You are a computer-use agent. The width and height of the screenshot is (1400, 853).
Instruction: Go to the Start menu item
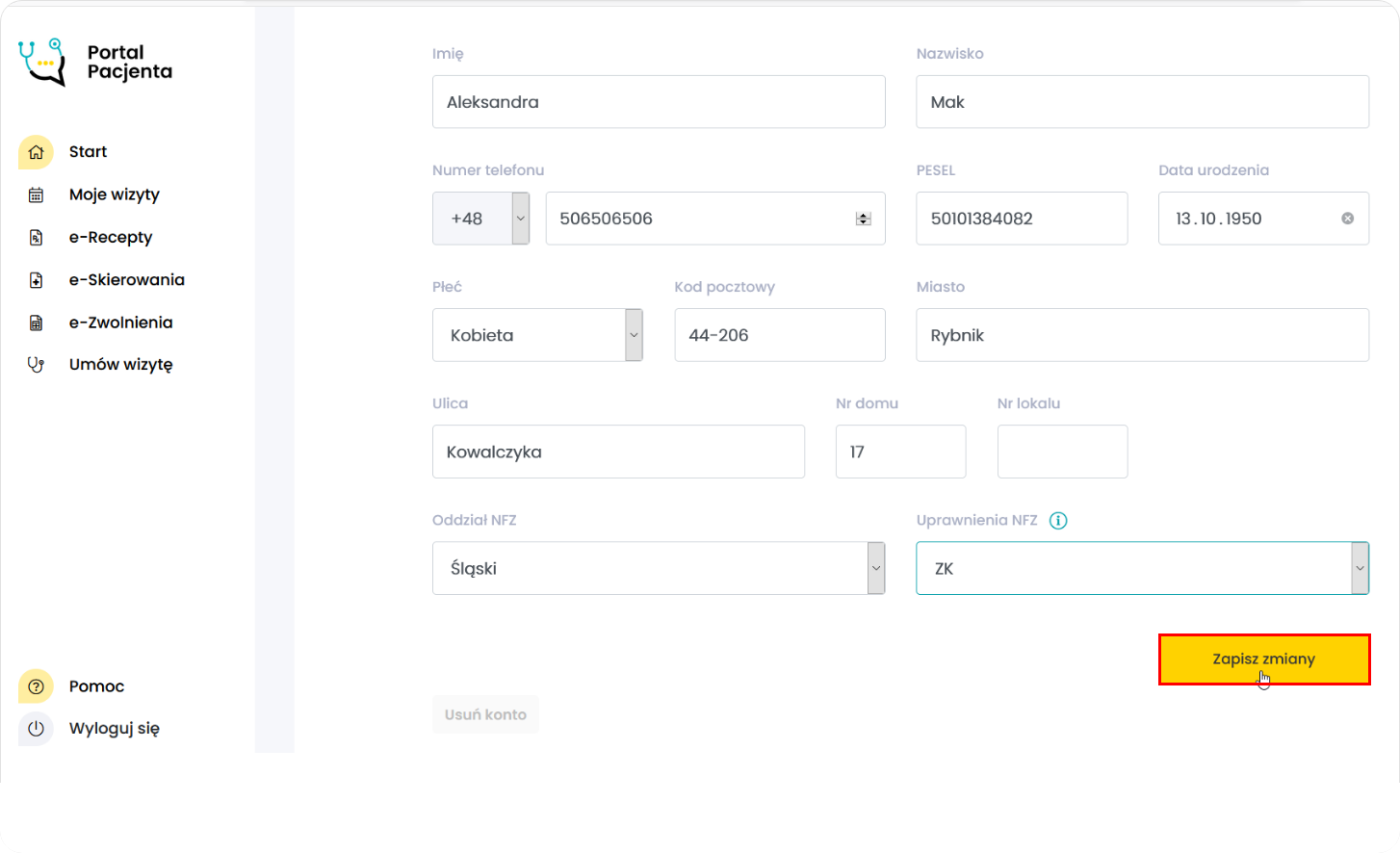point(88,152)
